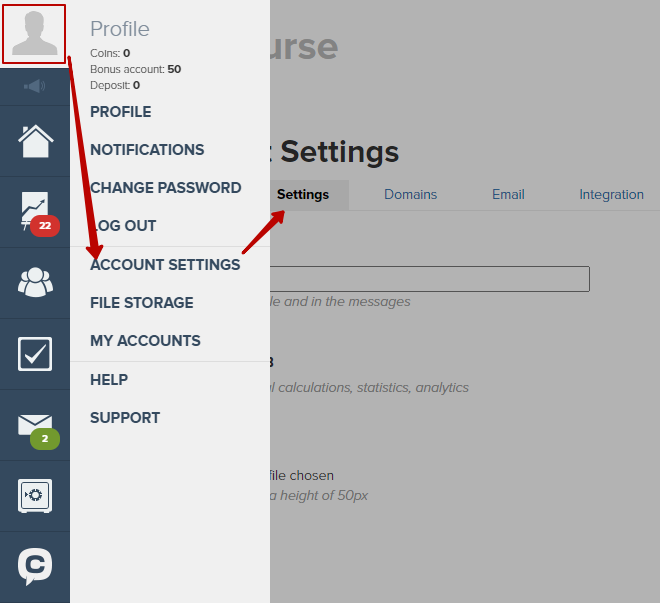Choose CHANGE PASSWORD option

[166, 188]
